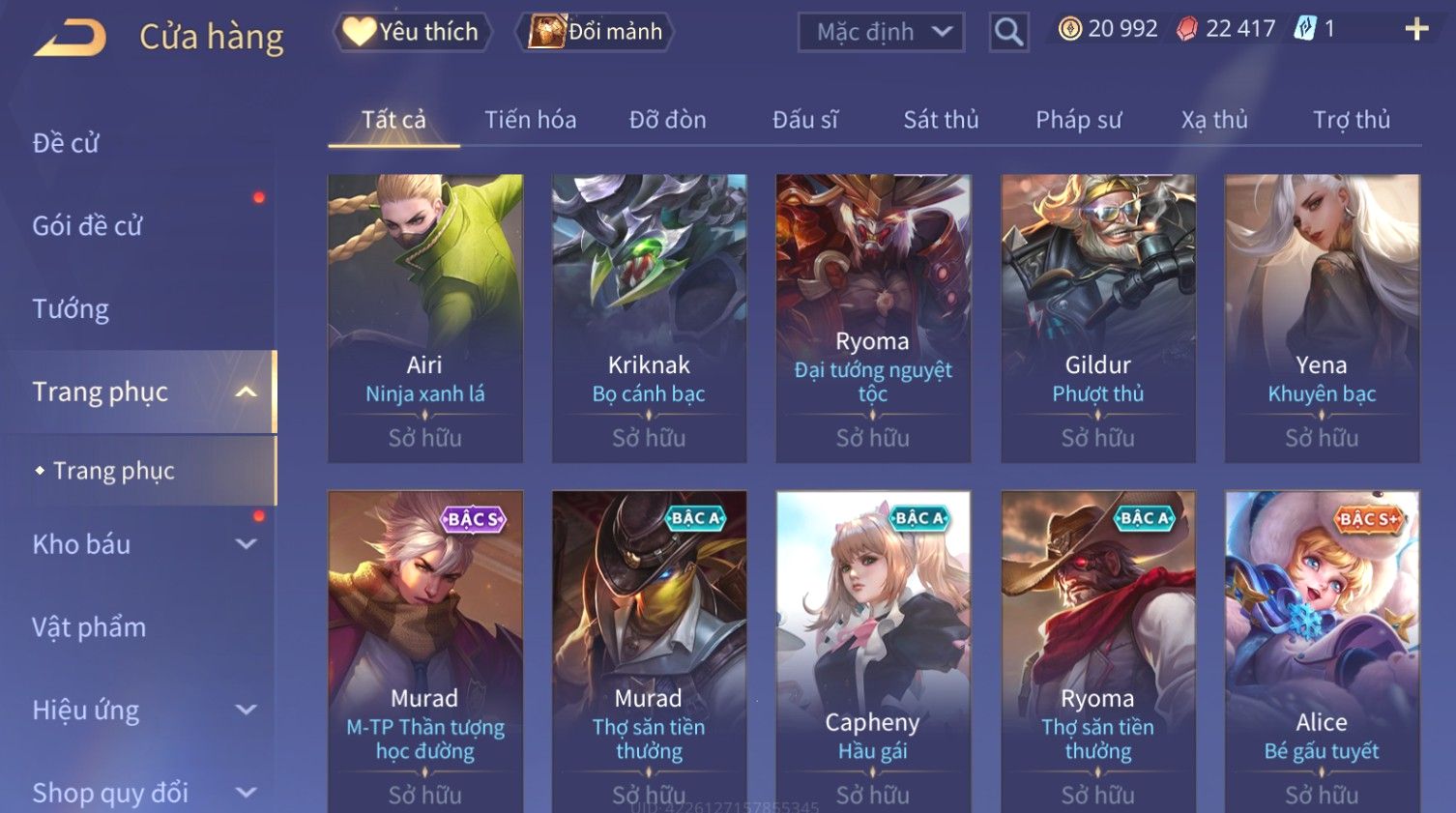
Task: Open Yêu thích with the heart icon
Action: [359, 32]
